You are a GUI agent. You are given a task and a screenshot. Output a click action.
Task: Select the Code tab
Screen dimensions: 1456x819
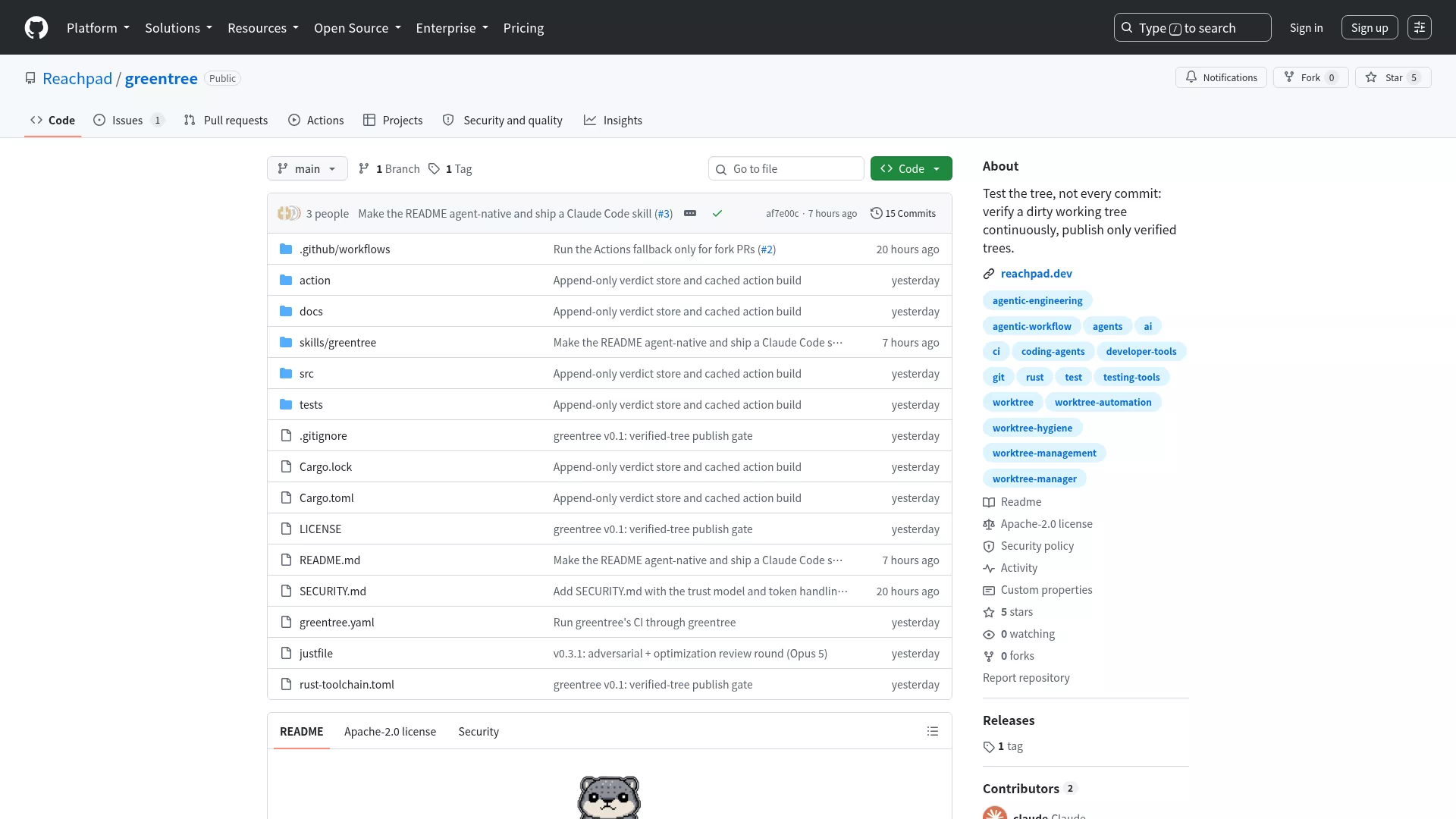point(52,120)
